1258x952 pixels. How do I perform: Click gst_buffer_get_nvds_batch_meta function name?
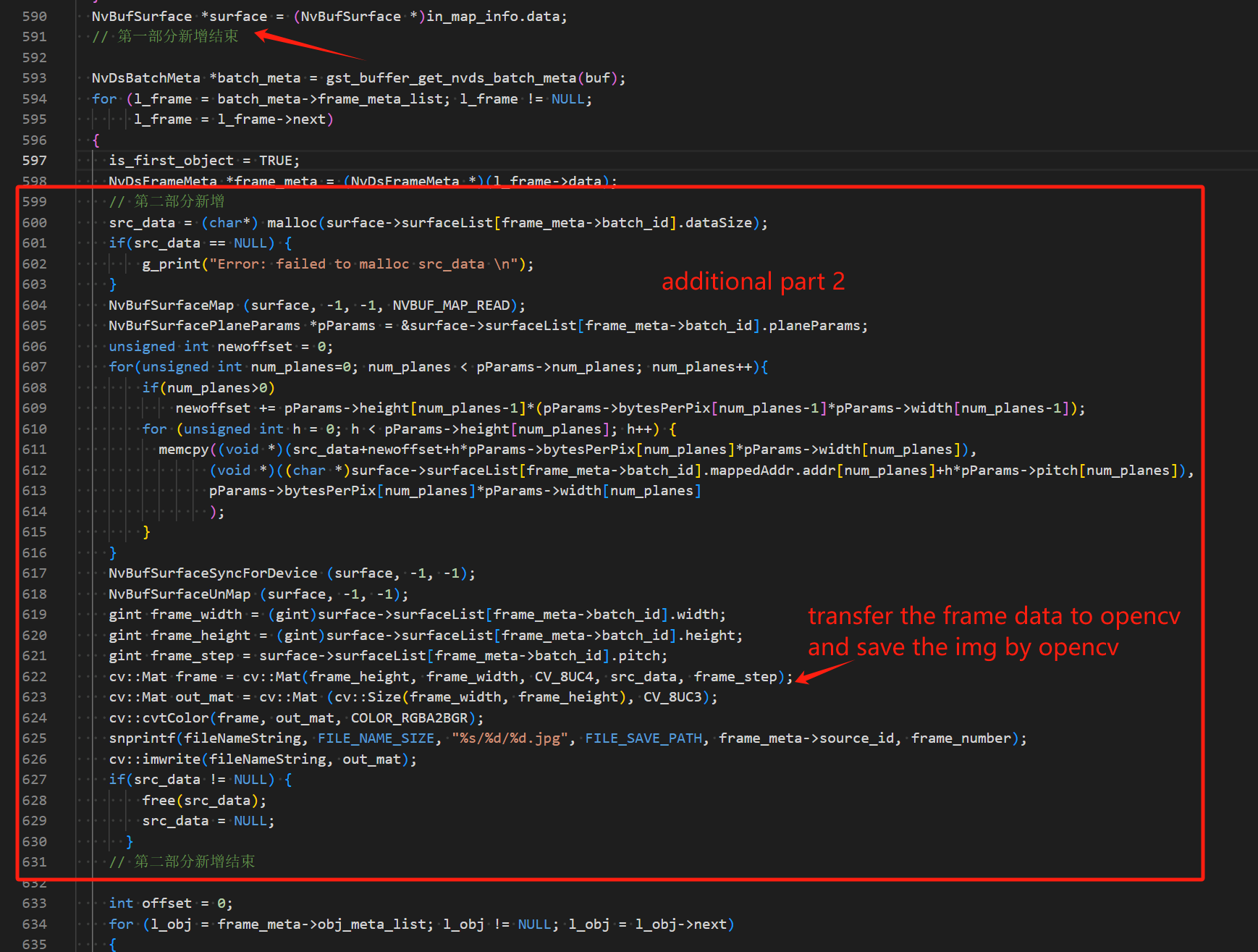tap(451, 77)
